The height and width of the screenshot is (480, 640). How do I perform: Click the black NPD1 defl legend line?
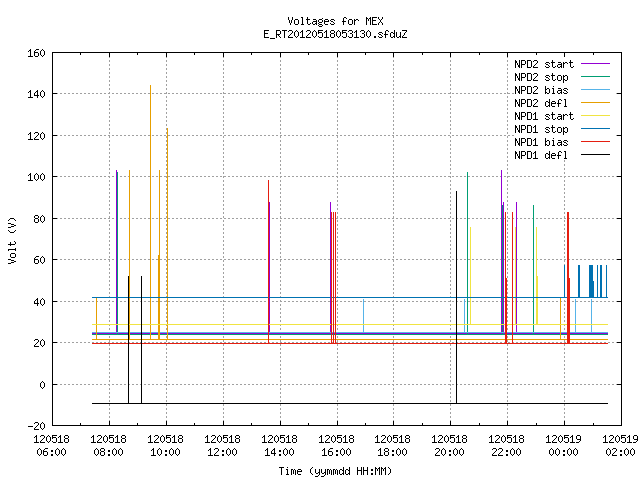coord(595,155)
